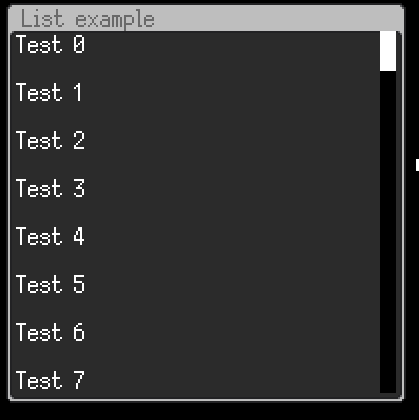
Task: Highlight the Test 4 entry
Action: pyautogui.click(x=195, y=236)
